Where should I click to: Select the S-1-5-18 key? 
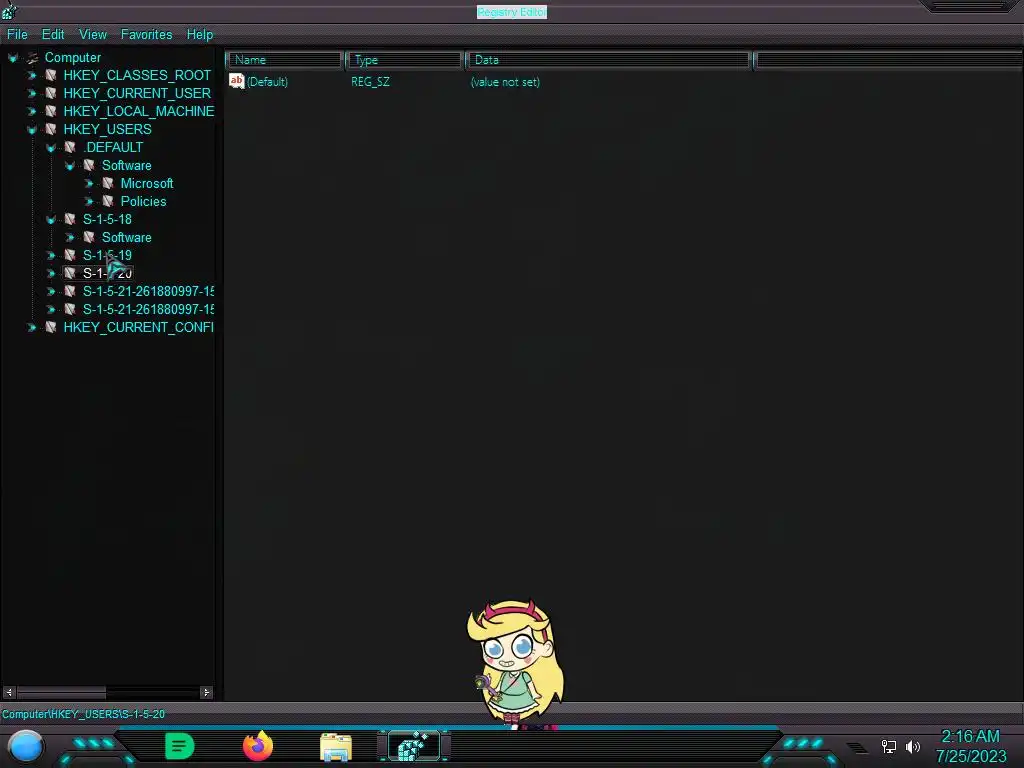[107, 219]
